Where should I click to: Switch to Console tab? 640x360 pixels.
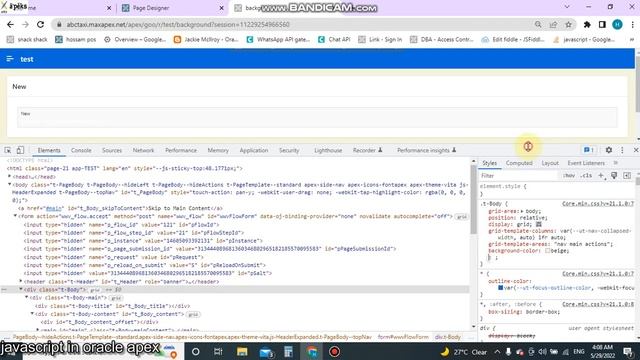pos(81,150)
